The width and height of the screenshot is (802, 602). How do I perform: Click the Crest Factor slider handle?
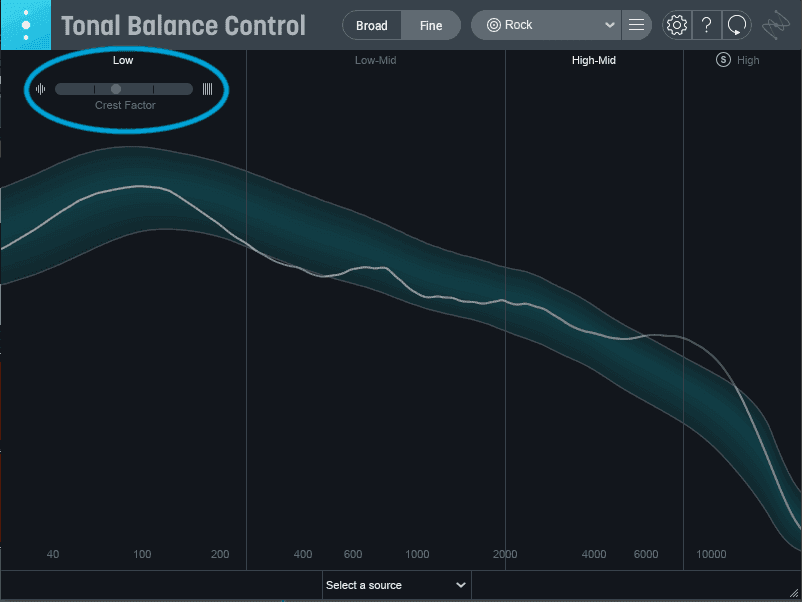point(116,89)
